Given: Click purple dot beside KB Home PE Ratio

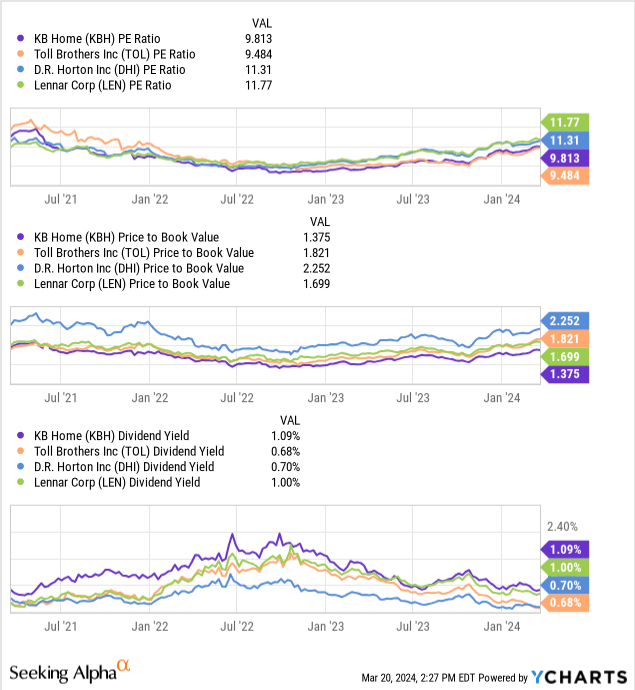Looking at the screenshot, I should pos(20,38).
